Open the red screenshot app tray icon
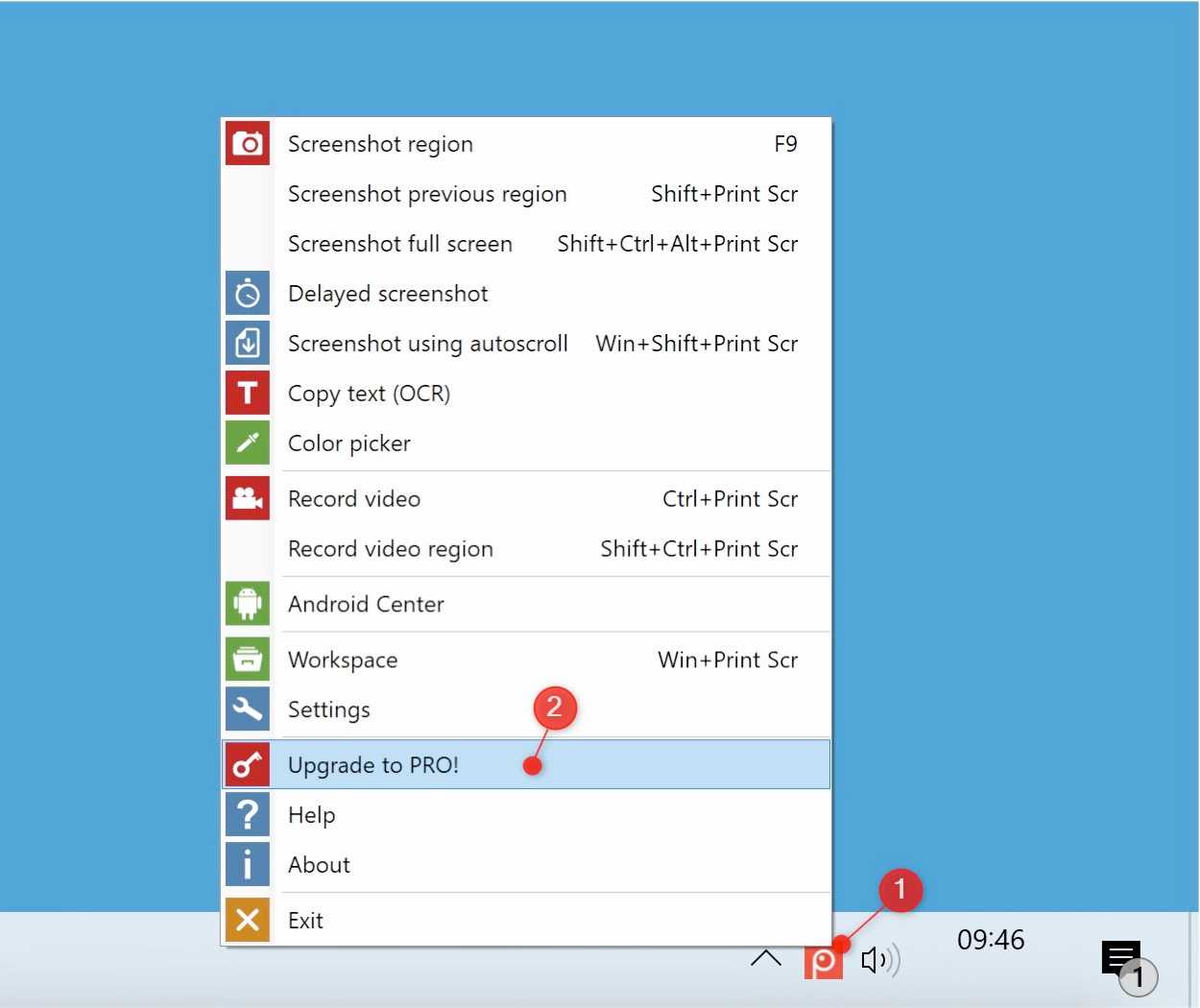This screenshot has width=1200, height=1008. [823, 961]
